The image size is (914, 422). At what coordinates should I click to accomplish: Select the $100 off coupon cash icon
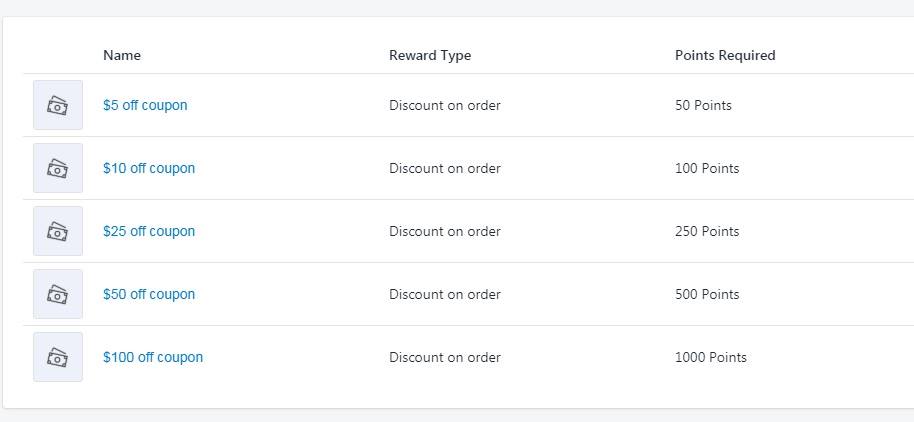tap(58, 357)
